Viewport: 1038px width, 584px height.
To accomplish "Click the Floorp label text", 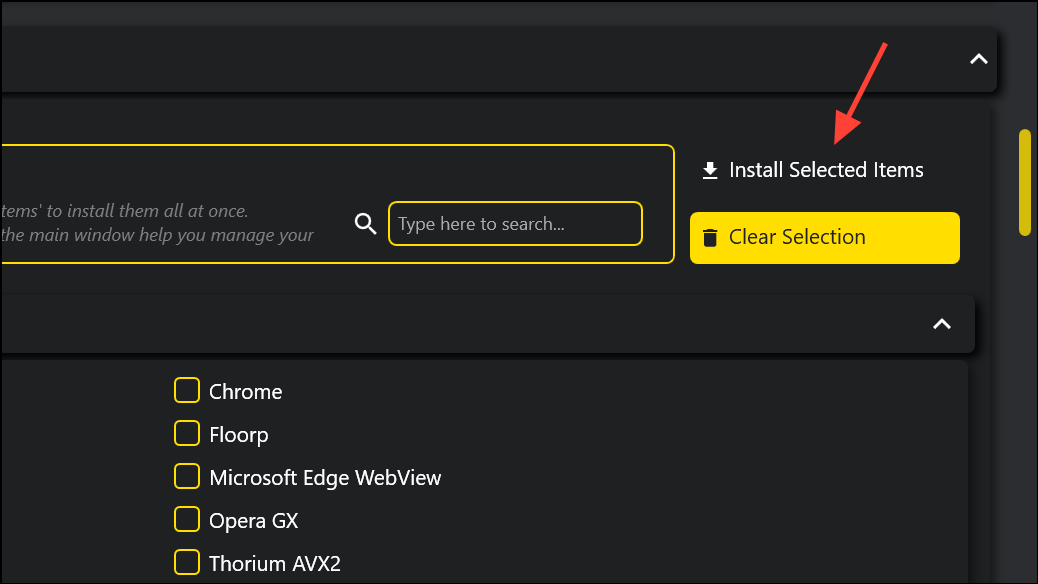I will click(x=239, y=434).
